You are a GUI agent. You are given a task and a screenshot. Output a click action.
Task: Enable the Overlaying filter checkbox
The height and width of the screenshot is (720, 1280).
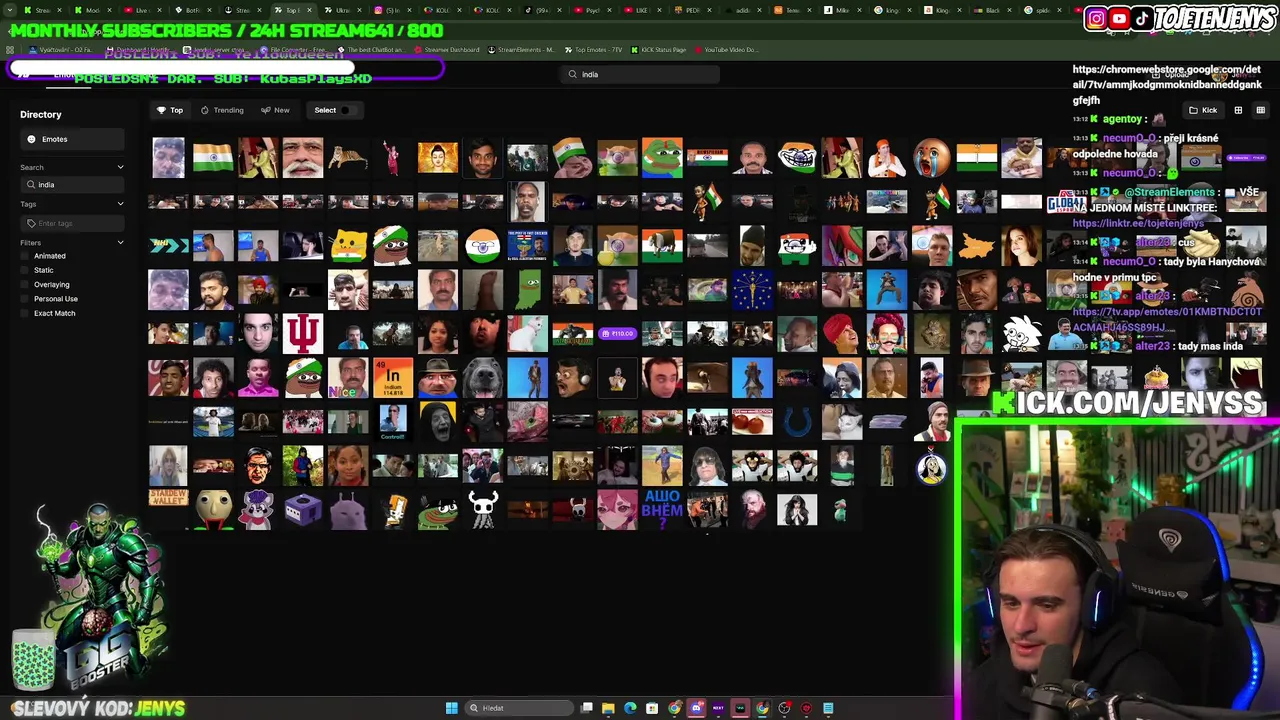click(25, 285)
